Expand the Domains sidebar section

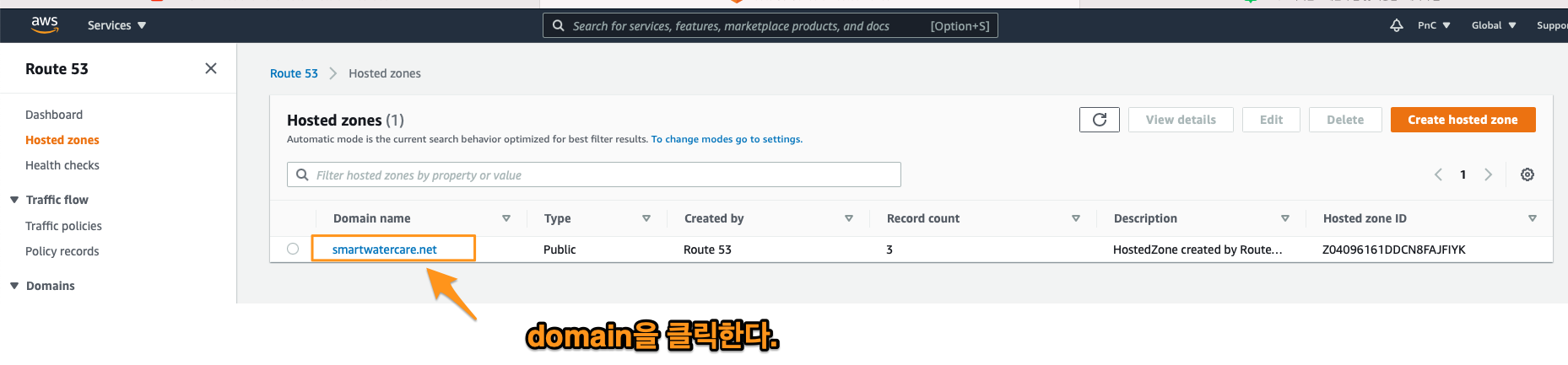(14, 286)
